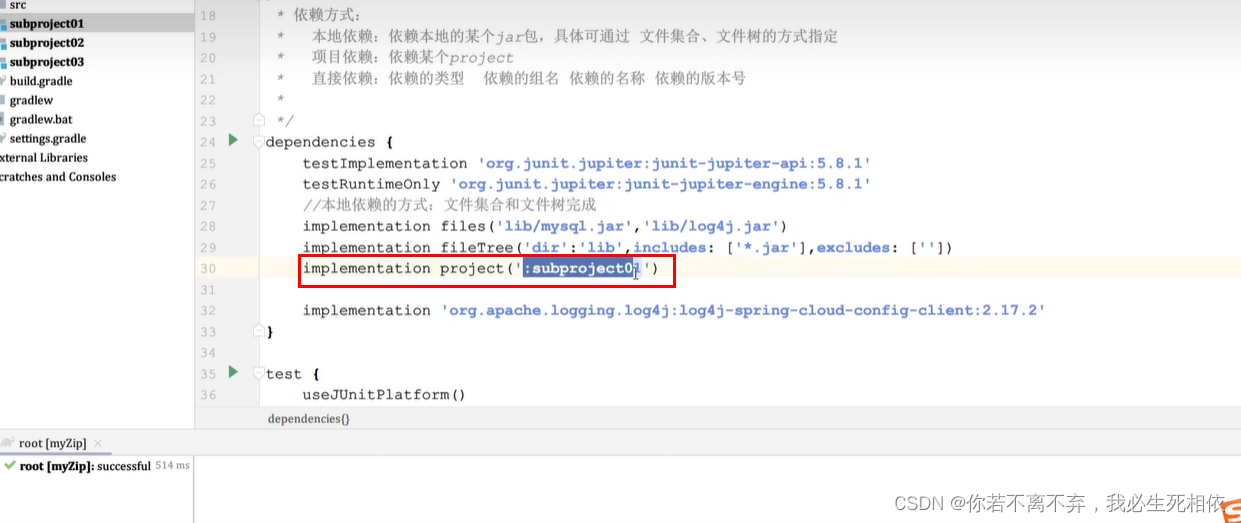The width and height of the screenshot is (1241, 523).
Task: Click the 依赖方式 comment on line 18
Action: [328, 16]
